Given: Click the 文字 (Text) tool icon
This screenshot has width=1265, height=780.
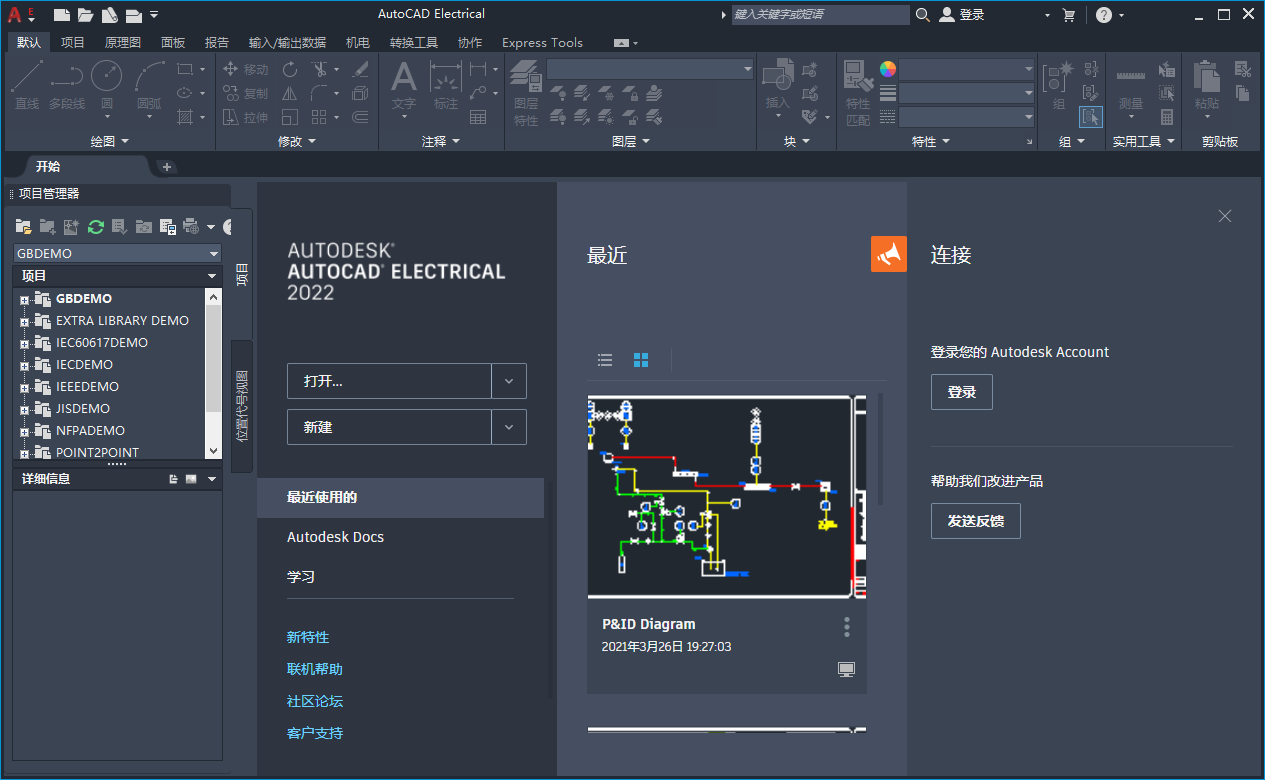Looking at the screenshot, I should (404, 78).
